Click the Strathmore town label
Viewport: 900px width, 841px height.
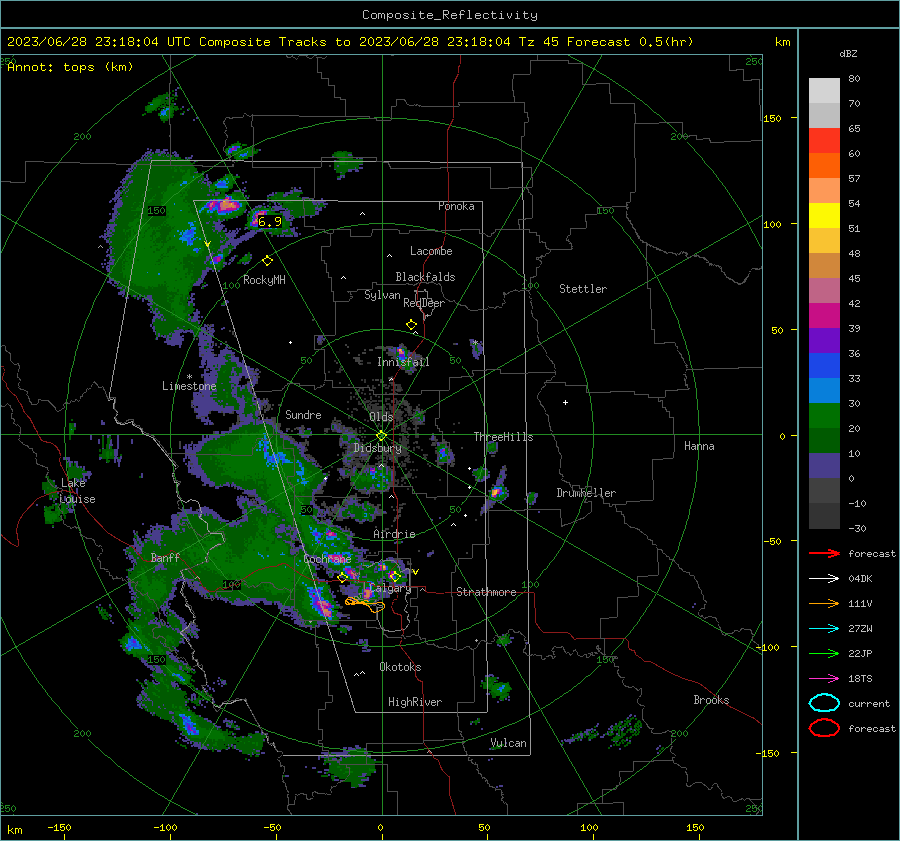point(486,592)
